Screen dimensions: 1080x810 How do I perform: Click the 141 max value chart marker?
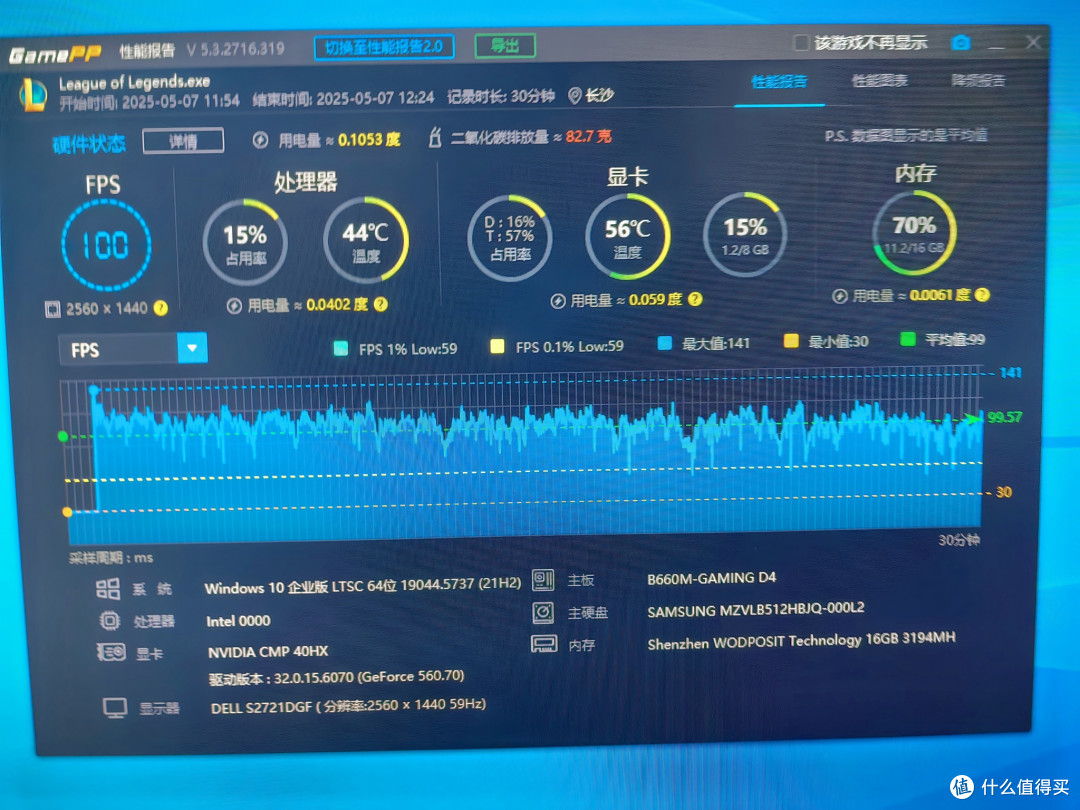pos(1010,373)
